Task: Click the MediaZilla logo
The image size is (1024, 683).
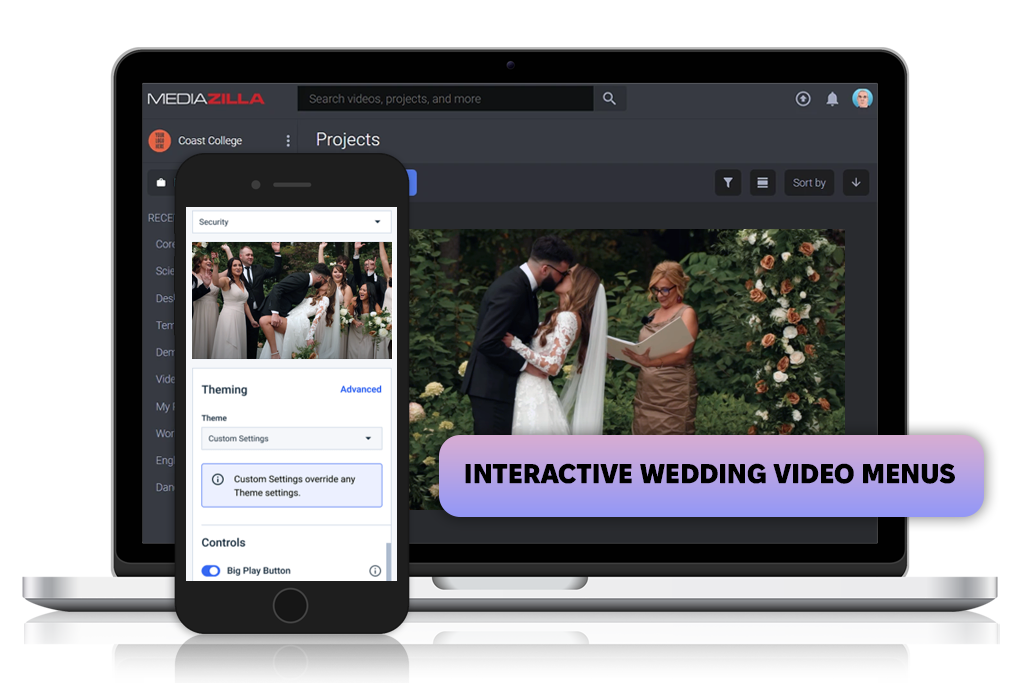Action: [206, 99]
